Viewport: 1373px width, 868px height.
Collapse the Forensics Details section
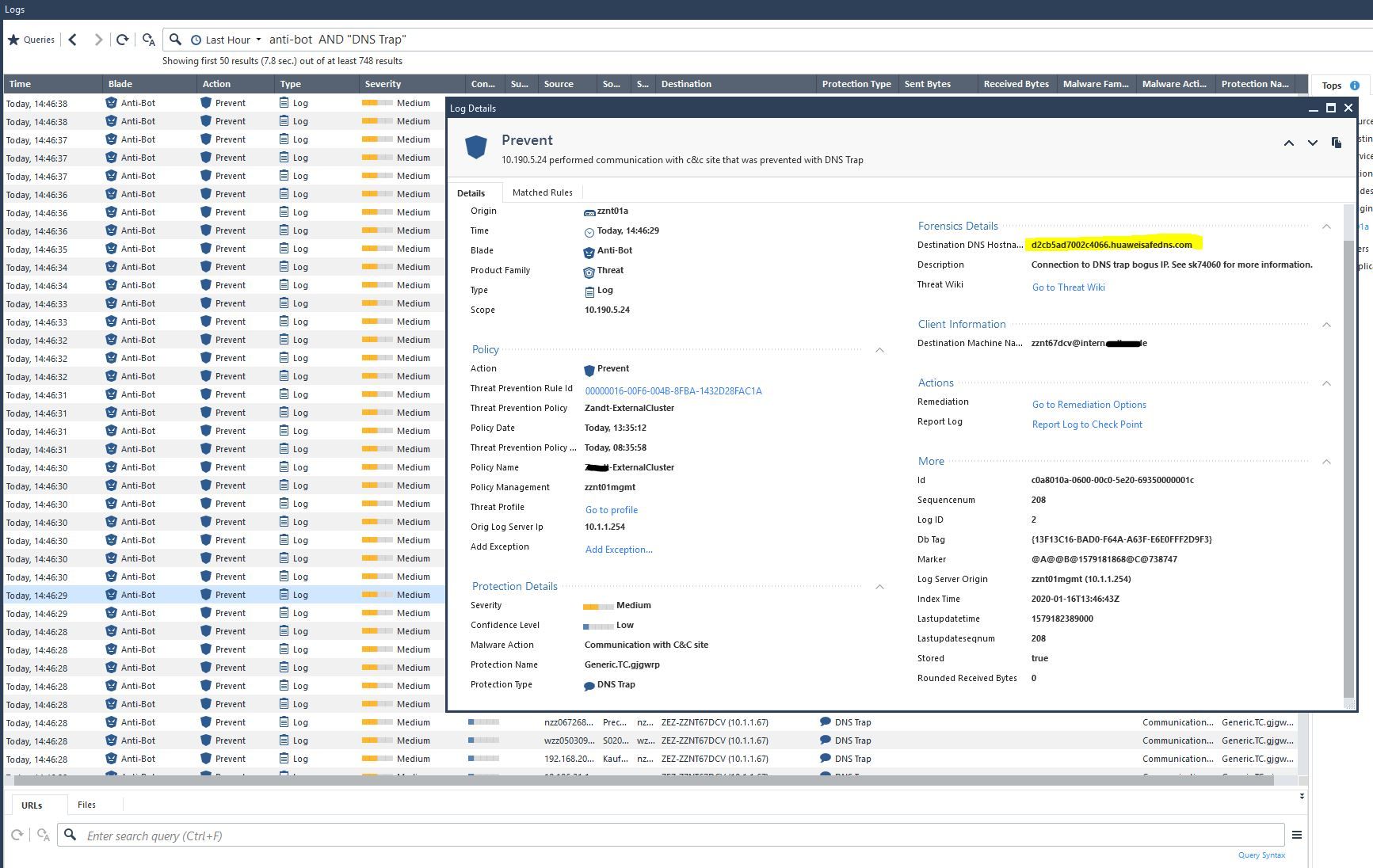pos(1326,227)
